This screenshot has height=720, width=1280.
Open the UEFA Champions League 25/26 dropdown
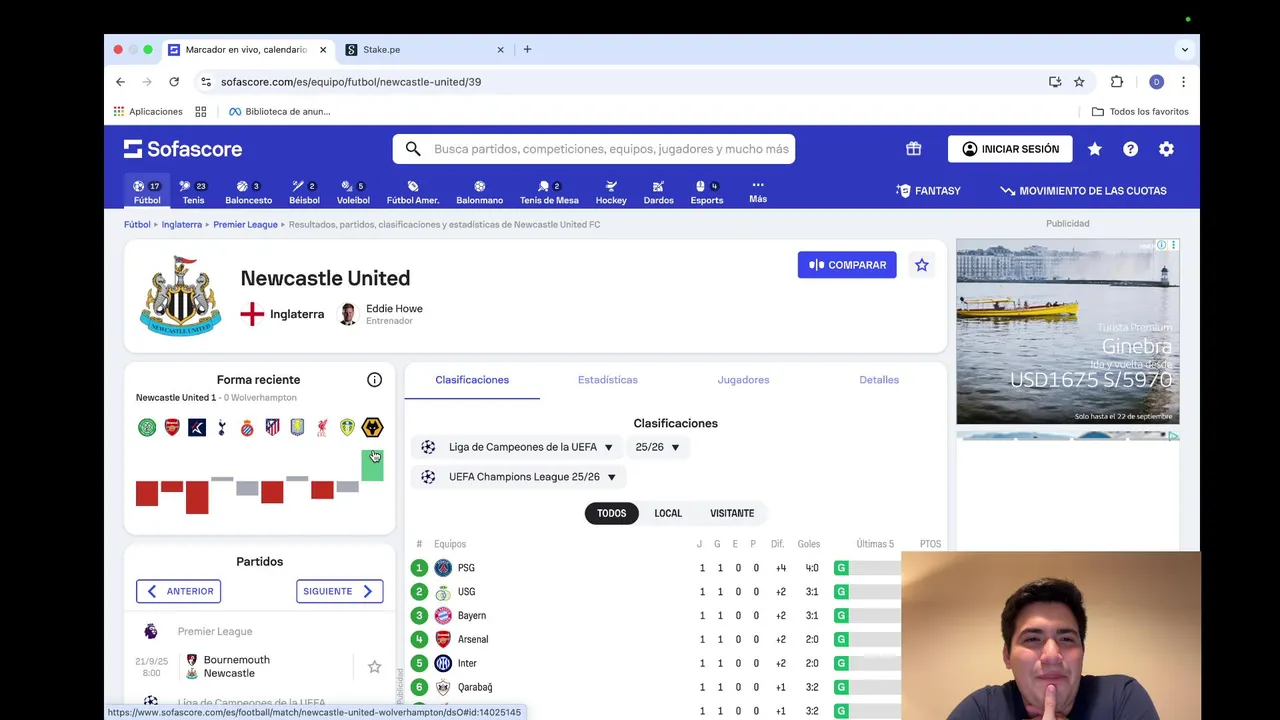point(519,477)
